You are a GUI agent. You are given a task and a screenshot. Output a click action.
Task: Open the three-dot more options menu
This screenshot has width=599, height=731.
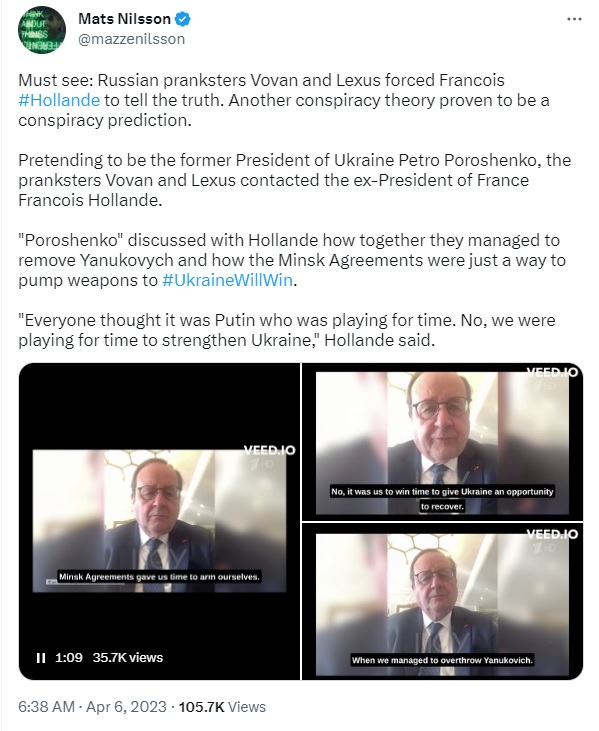pyautogui.click(x=574, y=19)
